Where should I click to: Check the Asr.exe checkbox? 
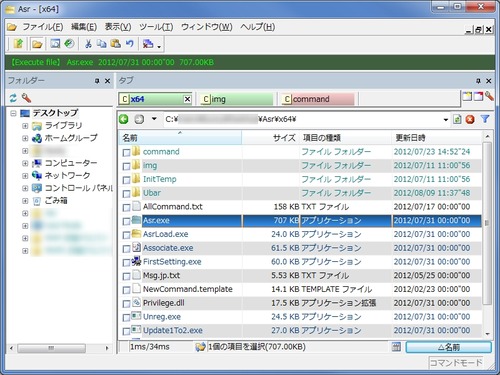point(126,221)
